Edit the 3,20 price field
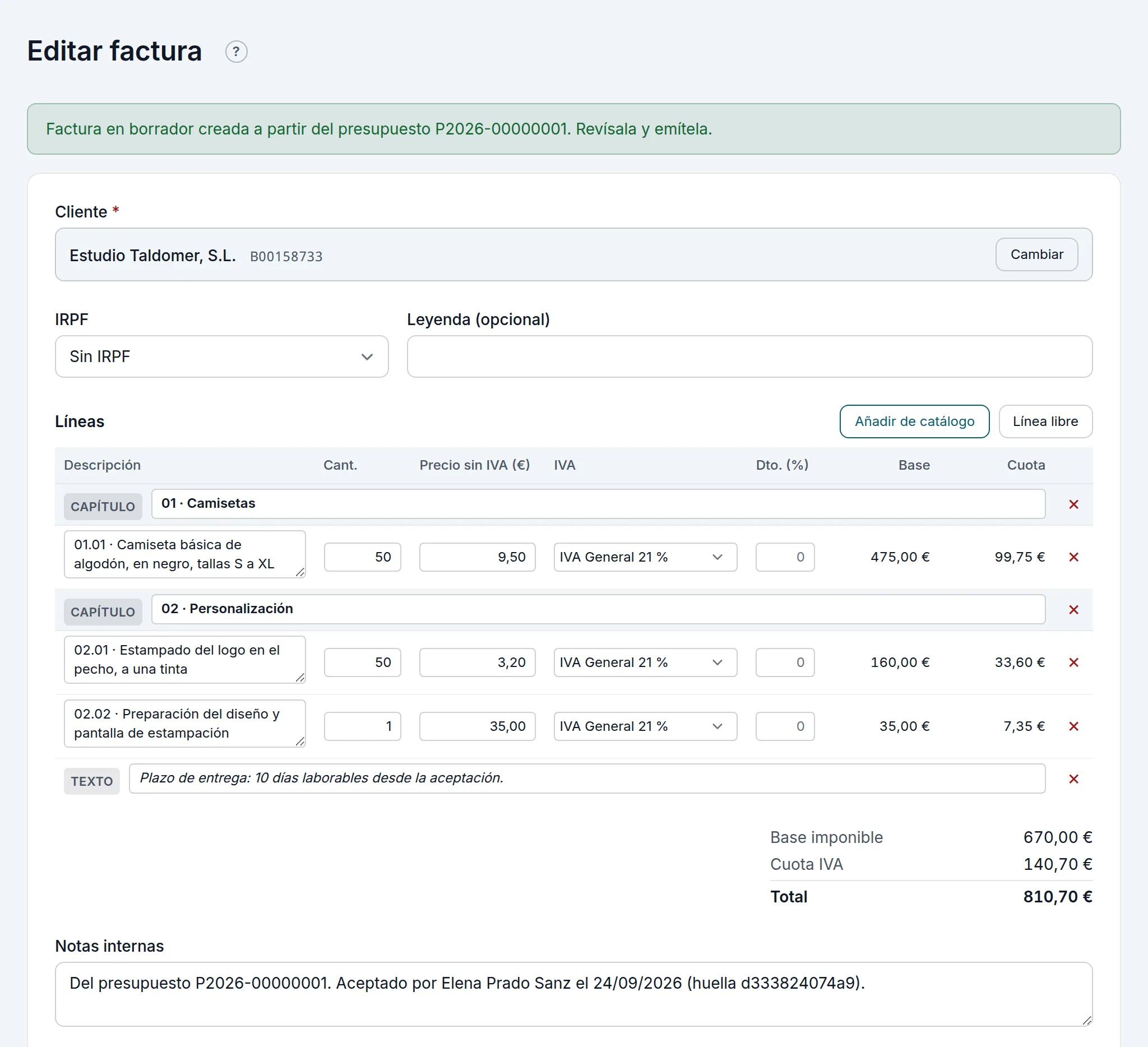This screenshot has width=1148, height=1047. tap(477, 662)
